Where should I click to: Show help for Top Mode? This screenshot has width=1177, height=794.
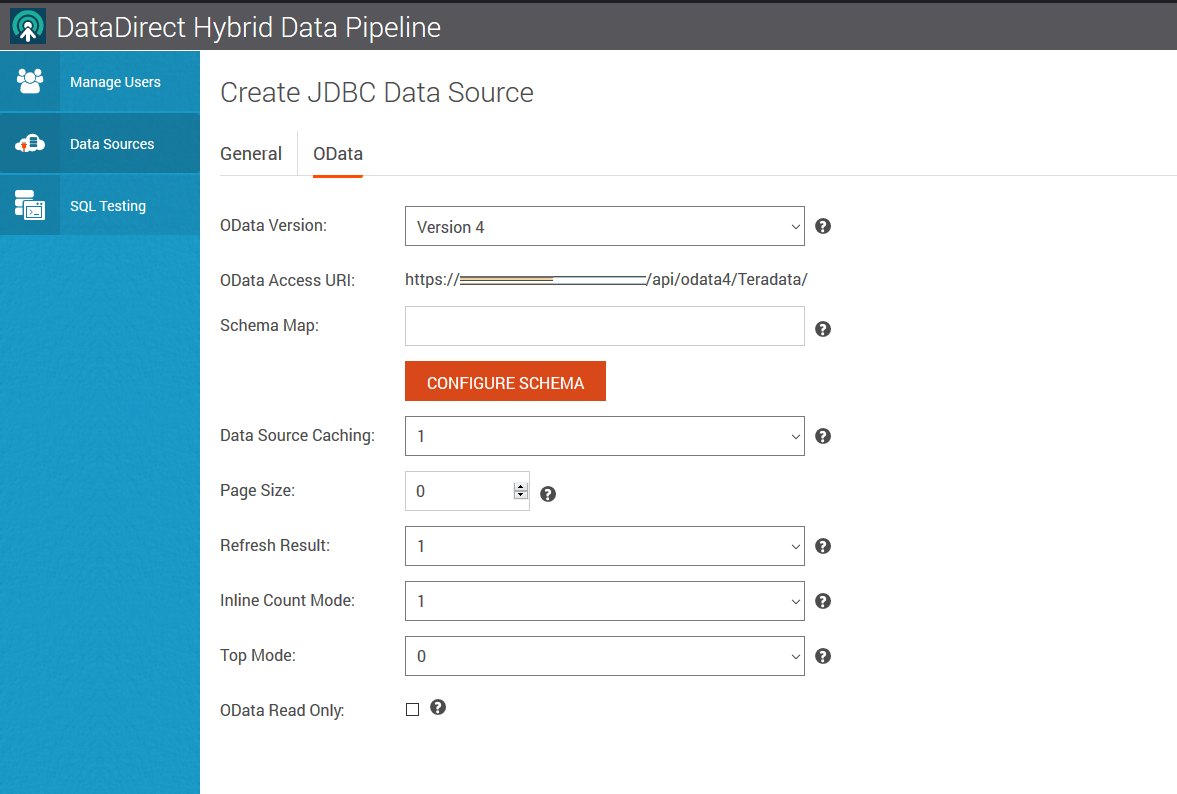coord(823,656)
